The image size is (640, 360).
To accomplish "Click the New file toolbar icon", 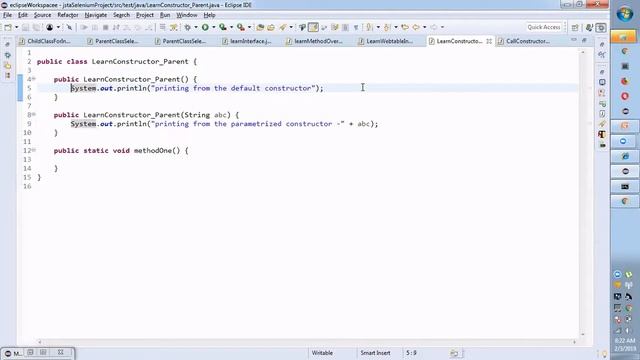I will point(8,27).
